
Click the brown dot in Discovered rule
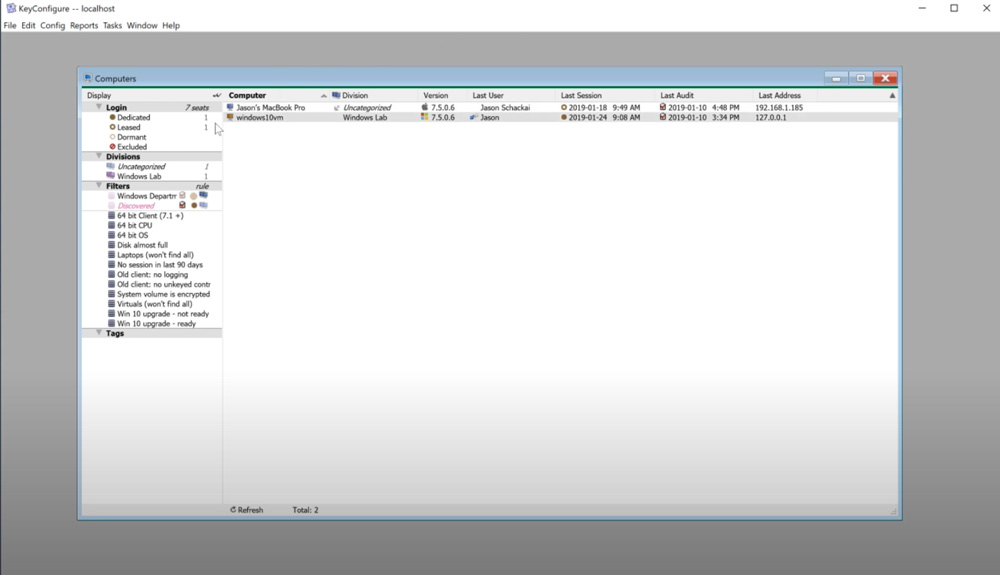click(194, 205)
